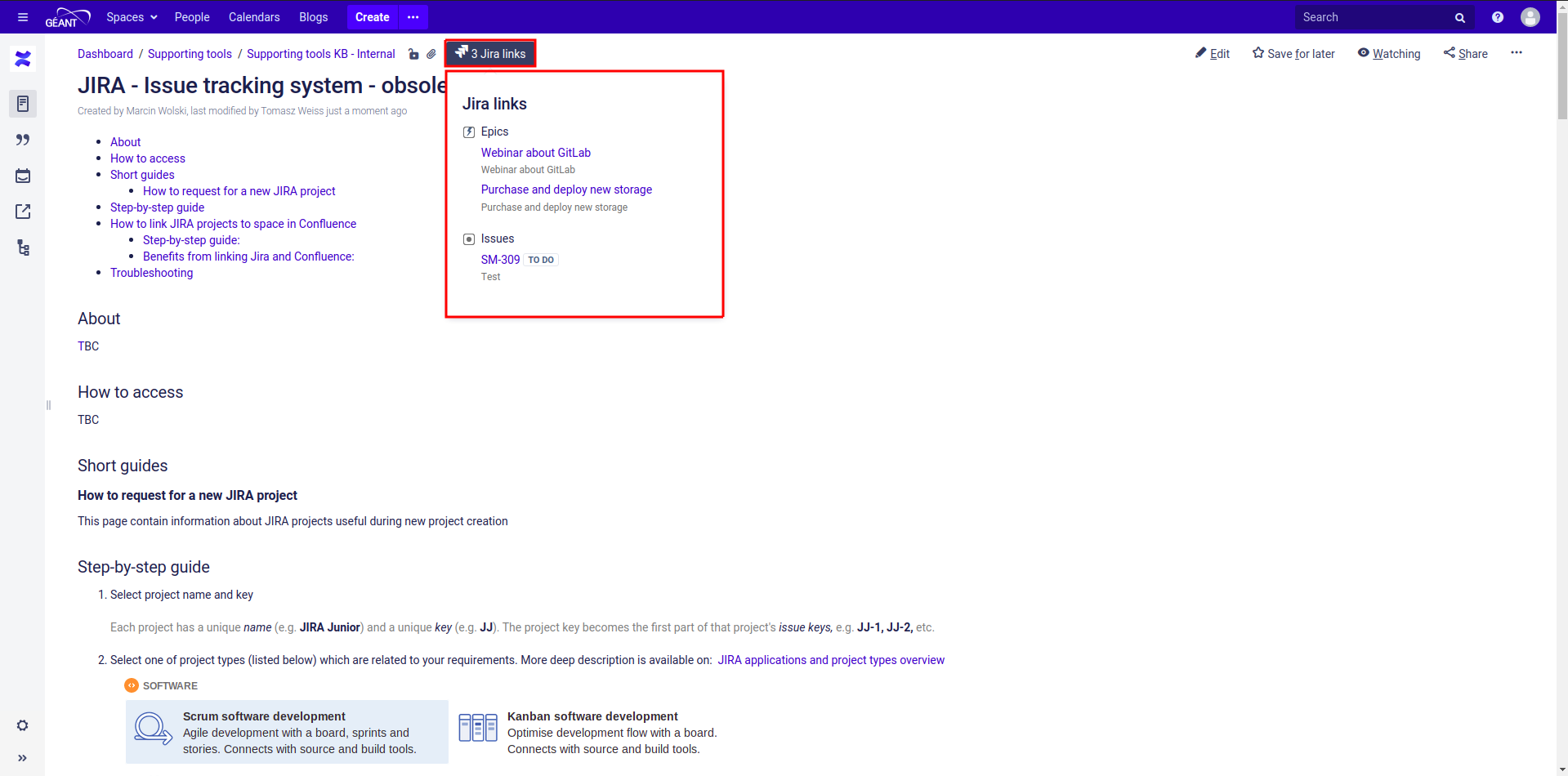Open Blog quote icon in the sidebar
Image resolution: width=1568 pixels, height=776 pixels.
(23, 140)
